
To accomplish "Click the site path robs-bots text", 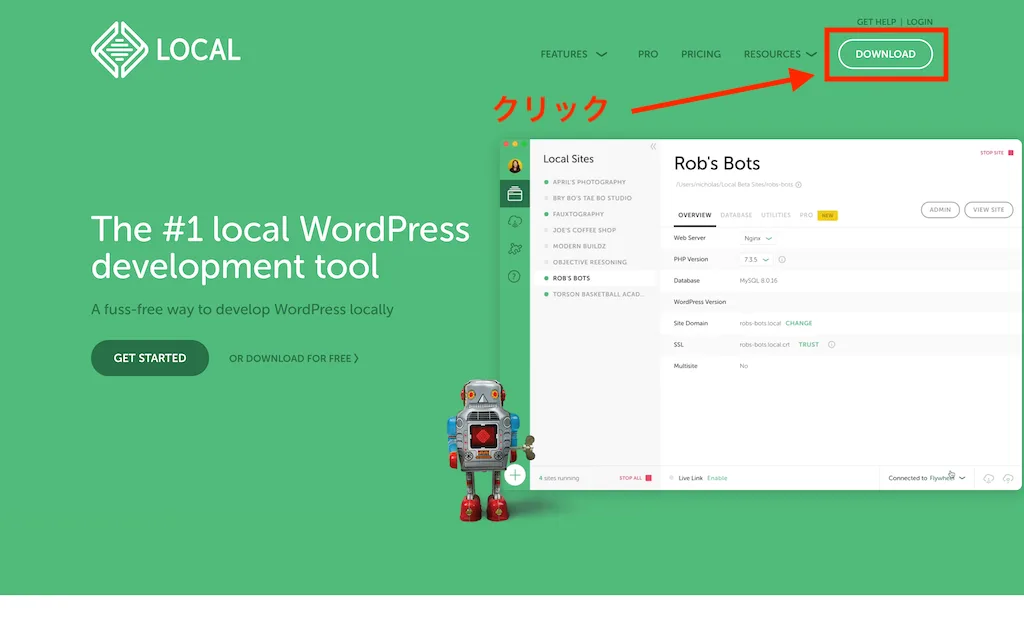I will tap(734, 185).
